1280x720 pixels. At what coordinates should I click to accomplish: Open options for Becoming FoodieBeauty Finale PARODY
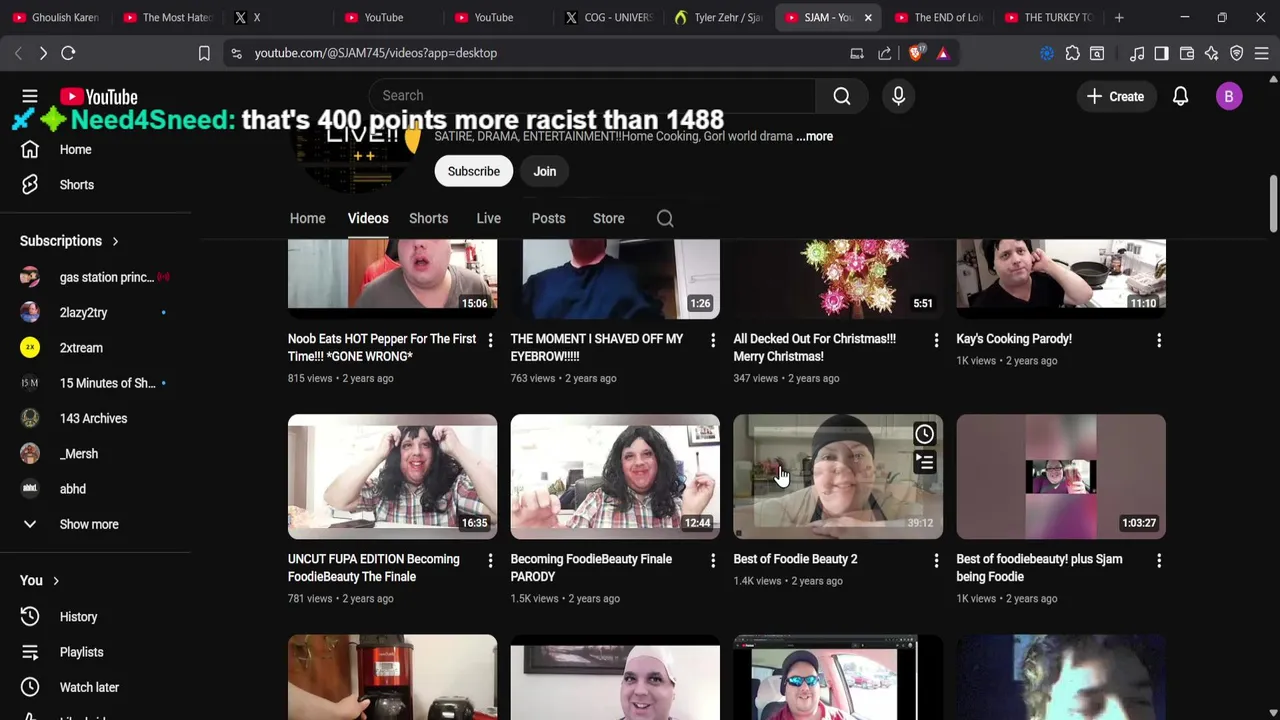pos(713,561)
